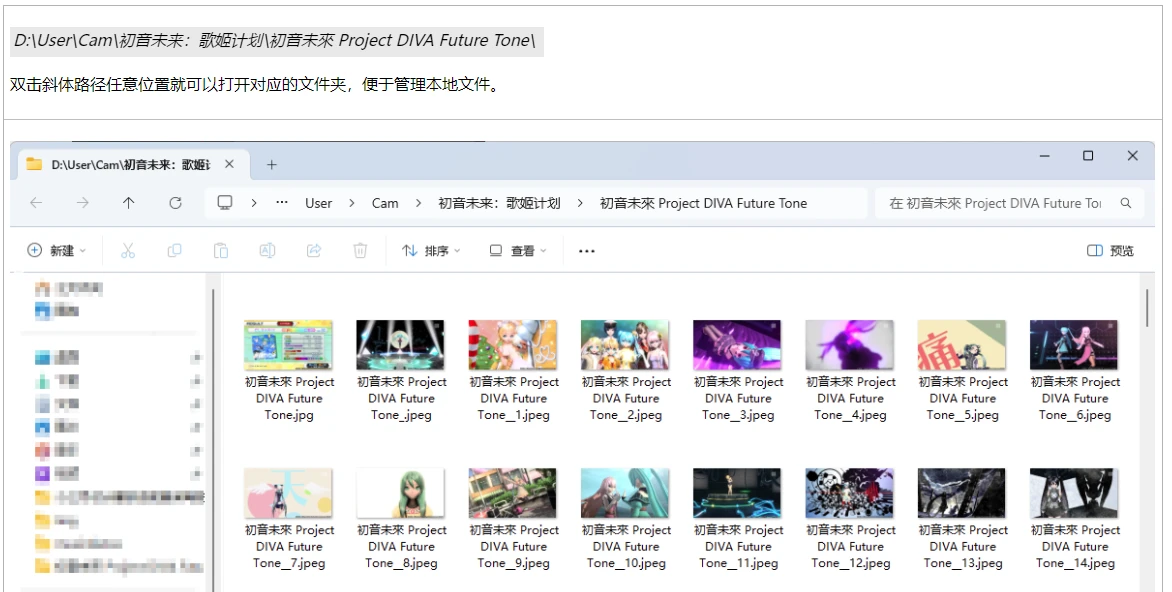1172x592 pixels.
Task: Close the current Explorer tab
Action: pyautogui.click(x=229, y=164)
